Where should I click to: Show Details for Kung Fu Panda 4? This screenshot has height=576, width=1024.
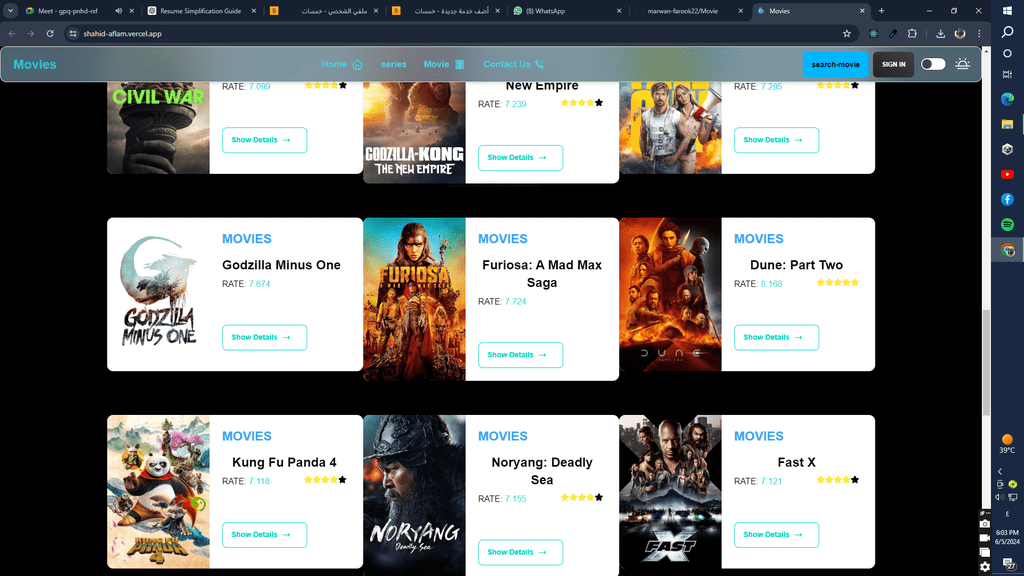(x=264, y=535)
